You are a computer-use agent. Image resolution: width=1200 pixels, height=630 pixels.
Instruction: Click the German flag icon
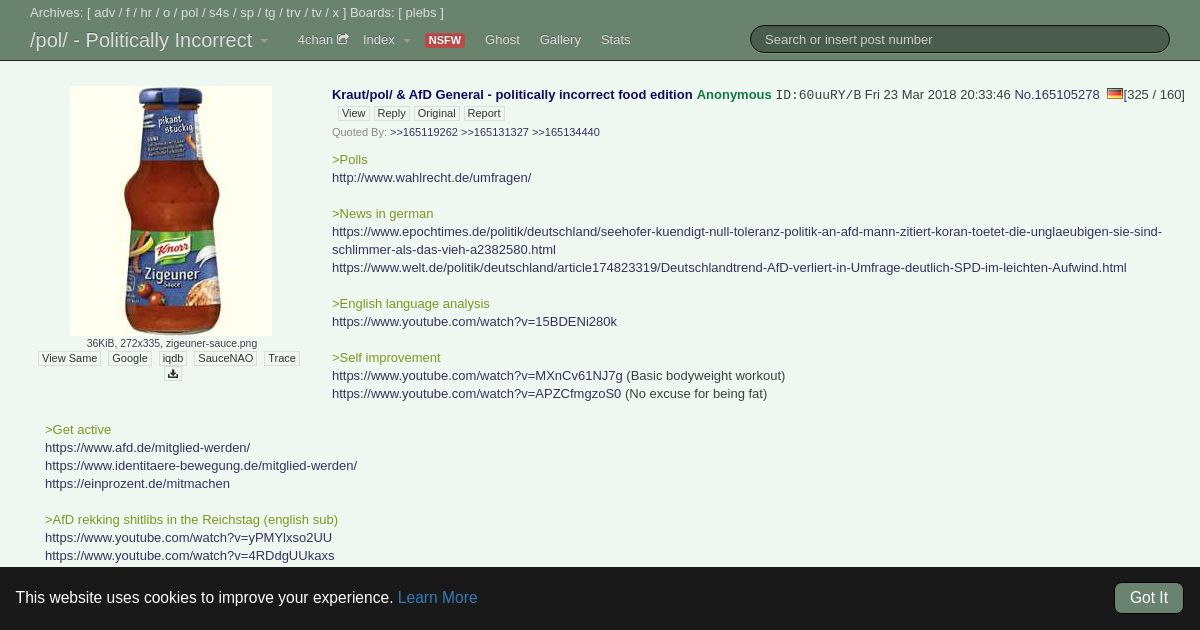pyautogui.click(x=1115, y=94)
